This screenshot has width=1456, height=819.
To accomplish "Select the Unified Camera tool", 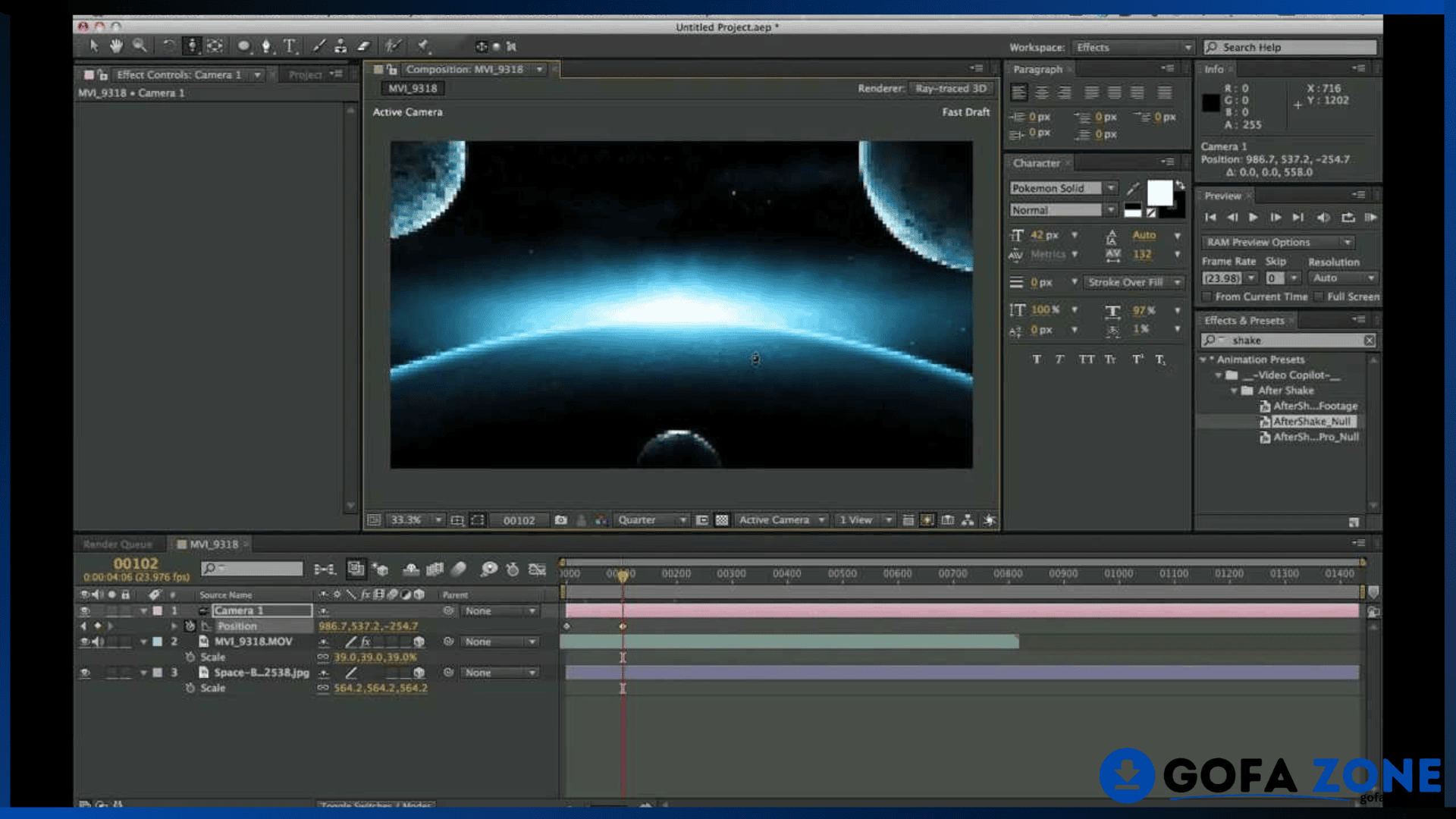I will point(192,46).
